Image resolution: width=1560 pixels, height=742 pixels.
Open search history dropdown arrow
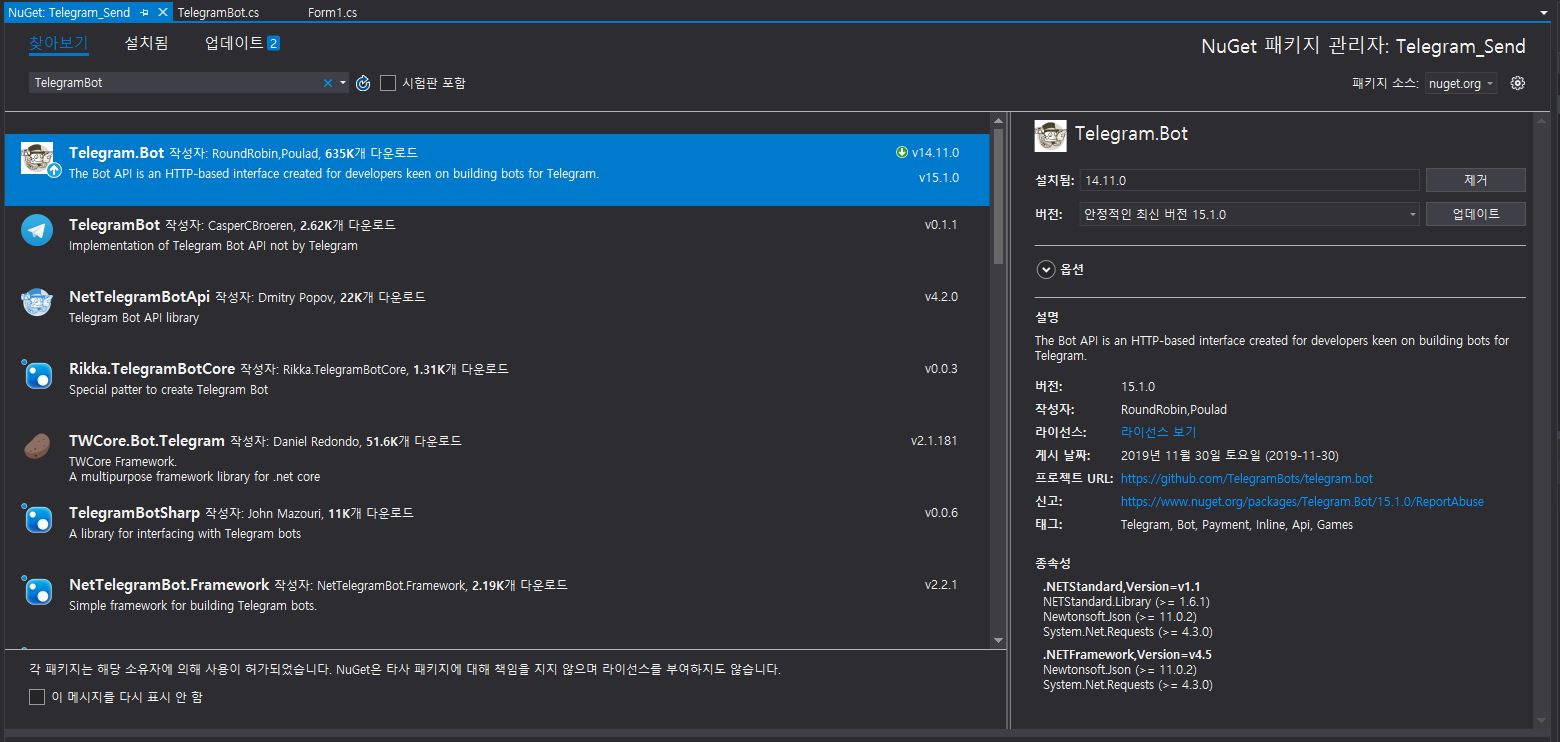click(343, 83)
